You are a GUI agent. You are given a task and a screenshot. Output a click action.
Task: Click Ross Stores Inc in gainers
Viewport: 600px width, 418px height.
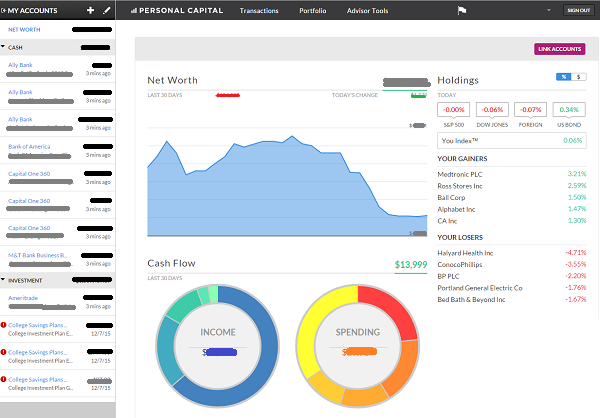(460, 186)
